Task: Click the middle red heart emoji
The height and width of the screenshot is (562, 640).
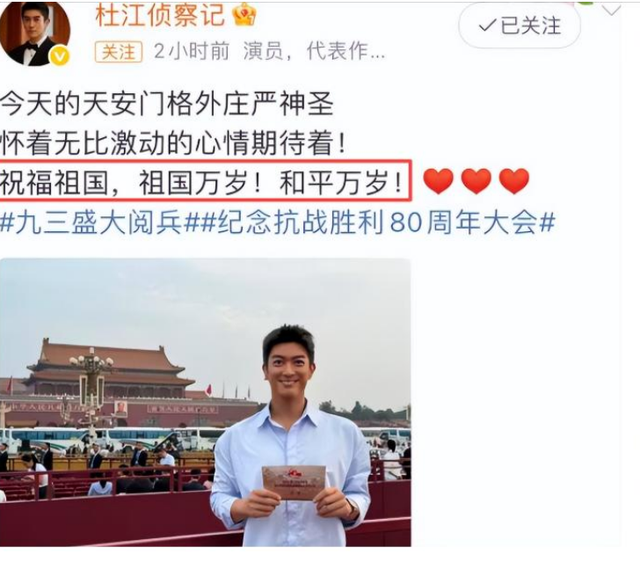Action: 476,181
